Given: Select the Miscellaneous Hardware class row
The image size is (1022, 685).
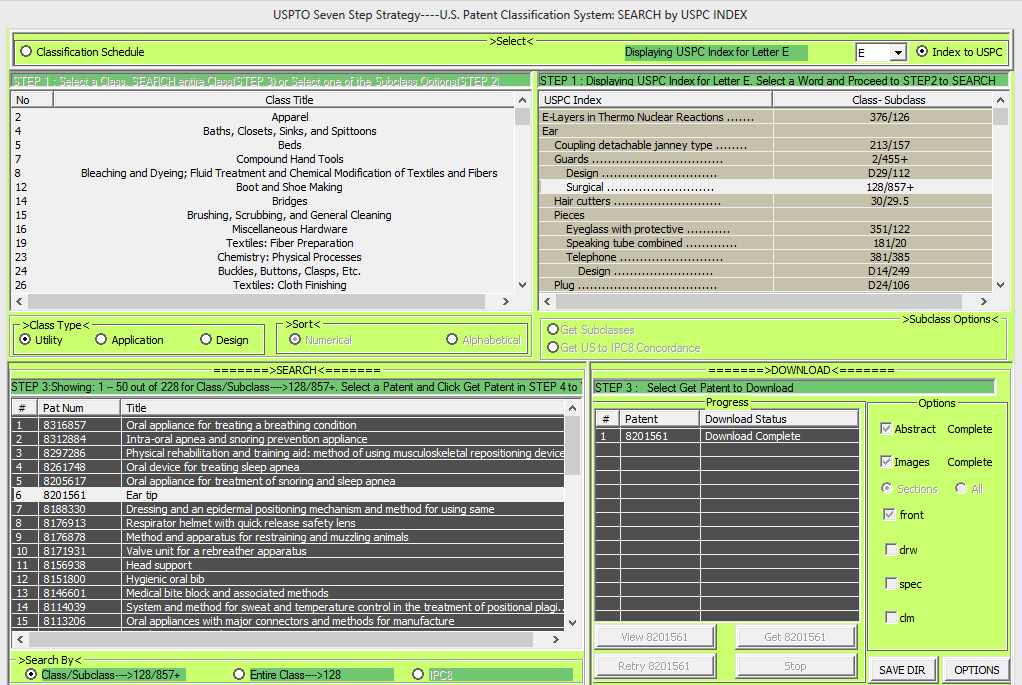Looking at the screenshot, I should 263,229.
